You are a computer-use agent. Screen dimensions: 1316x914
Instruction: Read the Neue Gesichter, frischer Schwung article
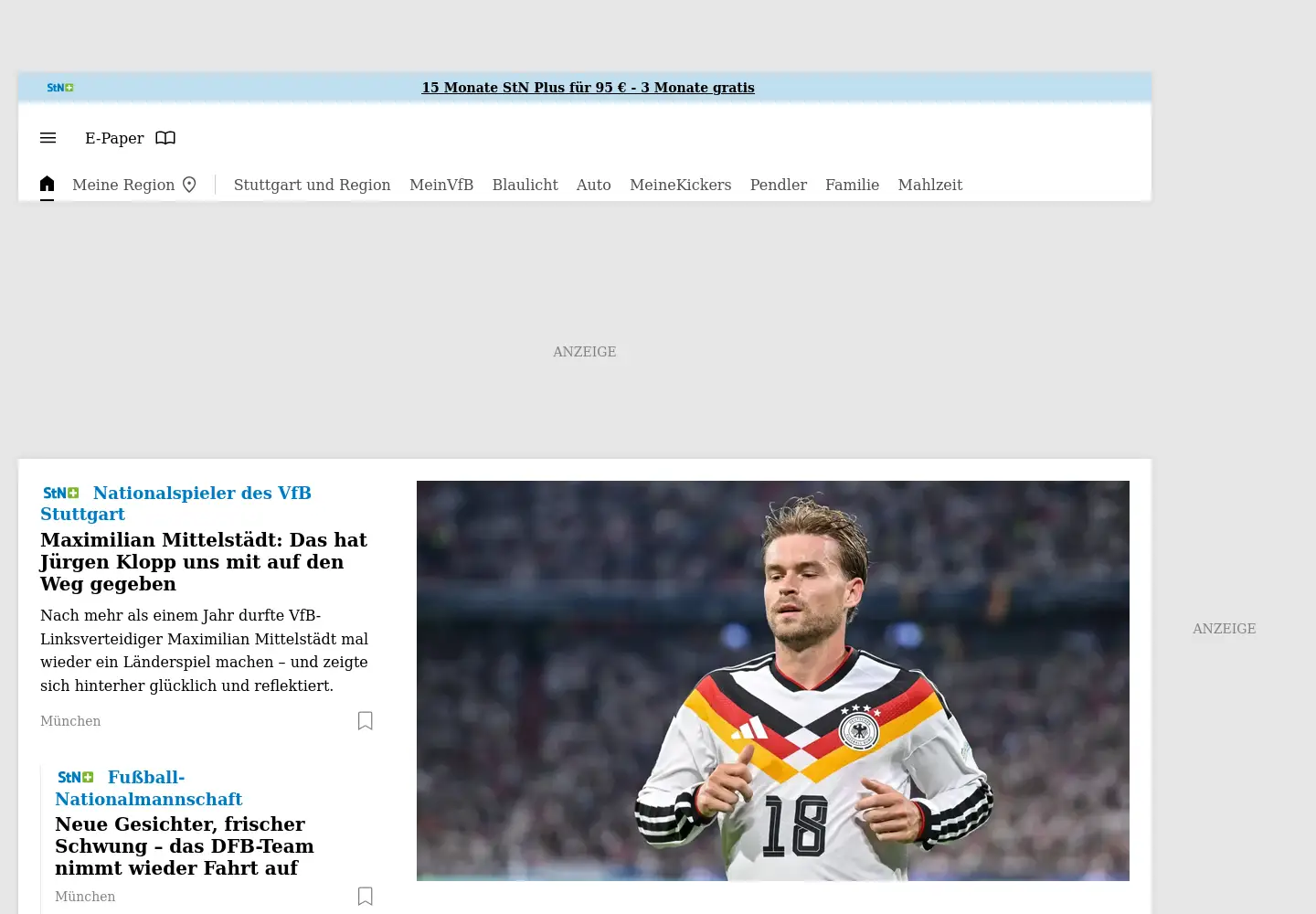pyautogui.click(x=185, y=845)
